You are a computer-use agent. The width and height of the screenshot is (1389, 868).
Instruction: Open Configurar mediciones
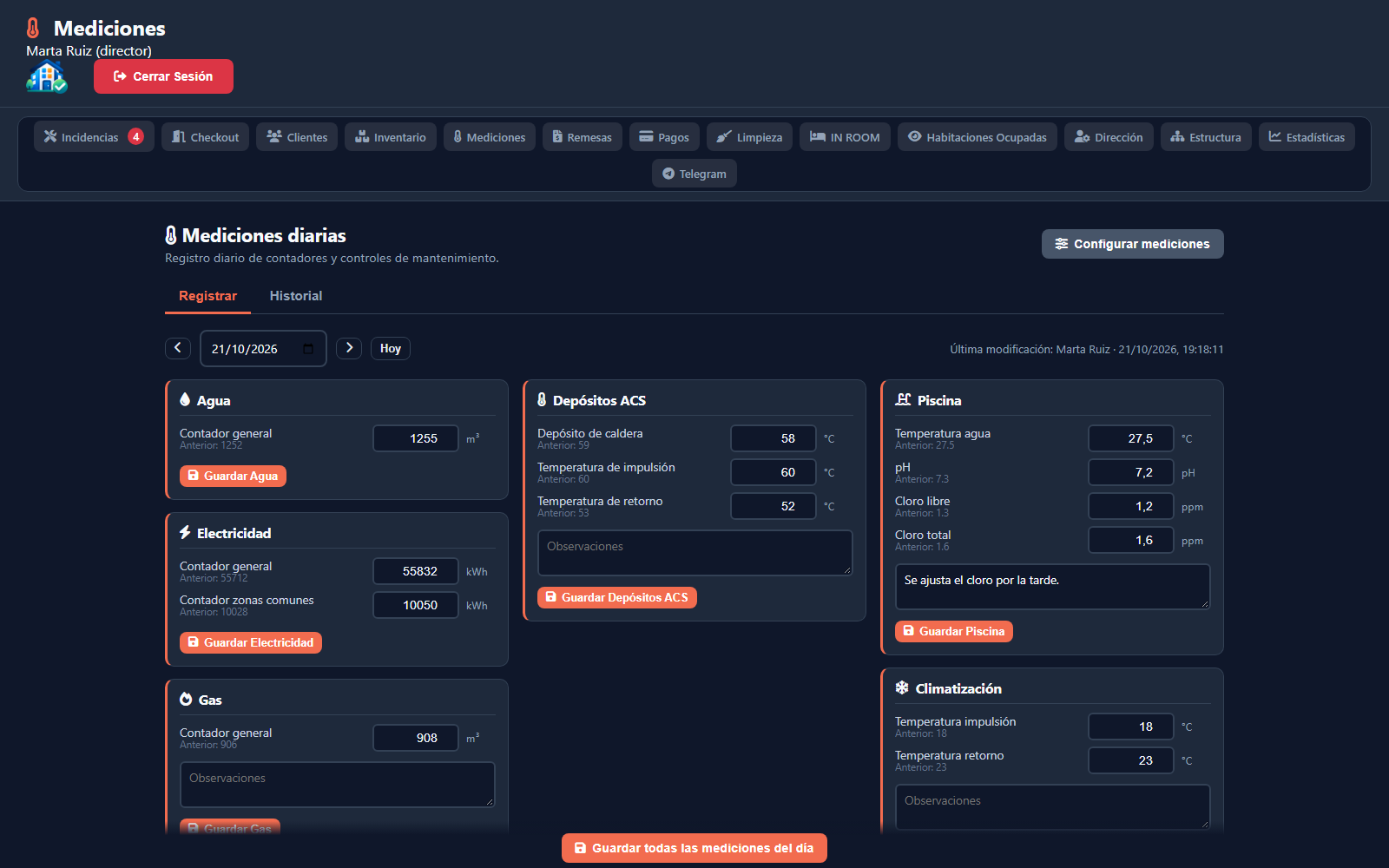[1132, 244]
